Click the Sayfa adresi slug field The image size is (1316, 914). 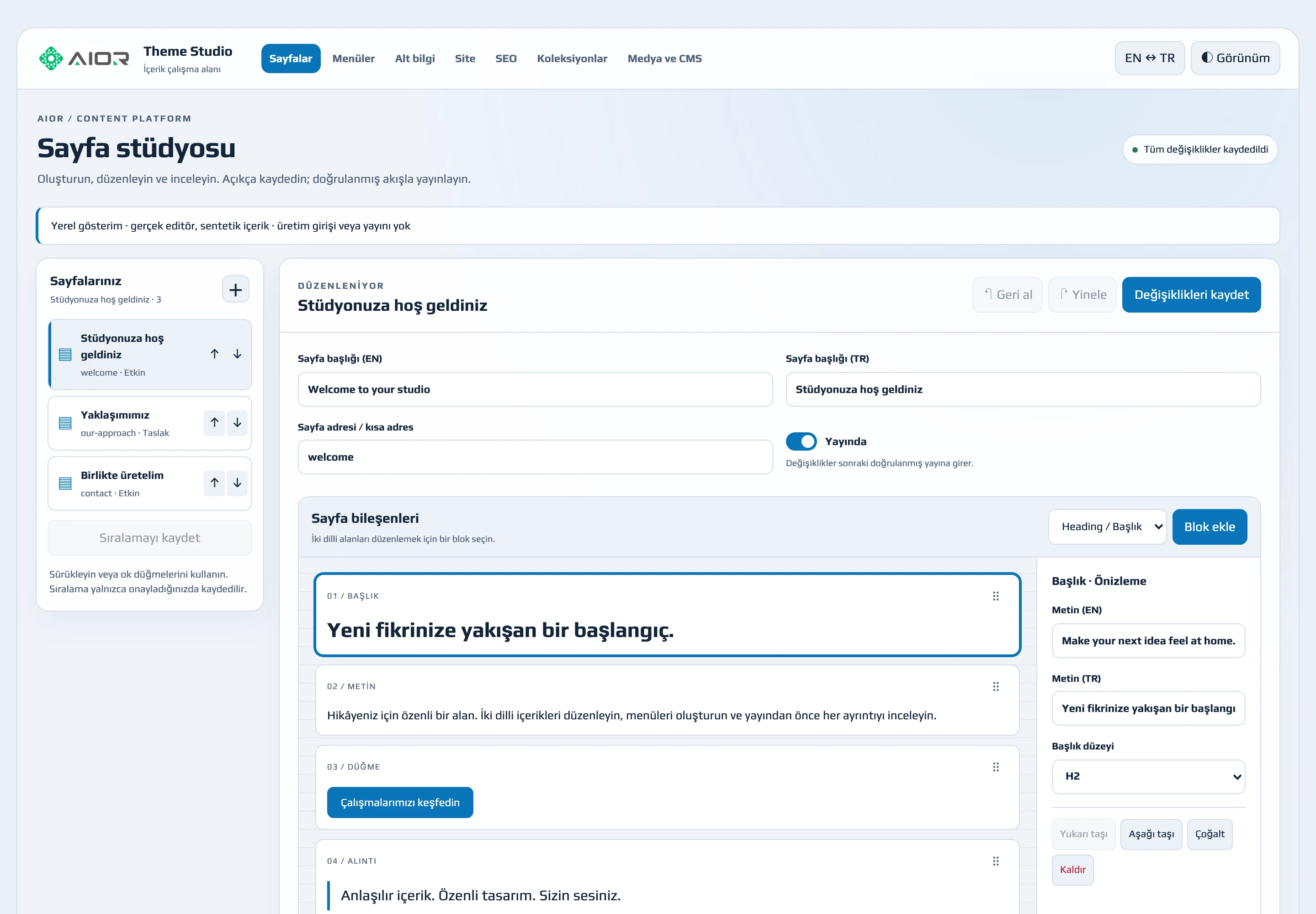point(535,457)
